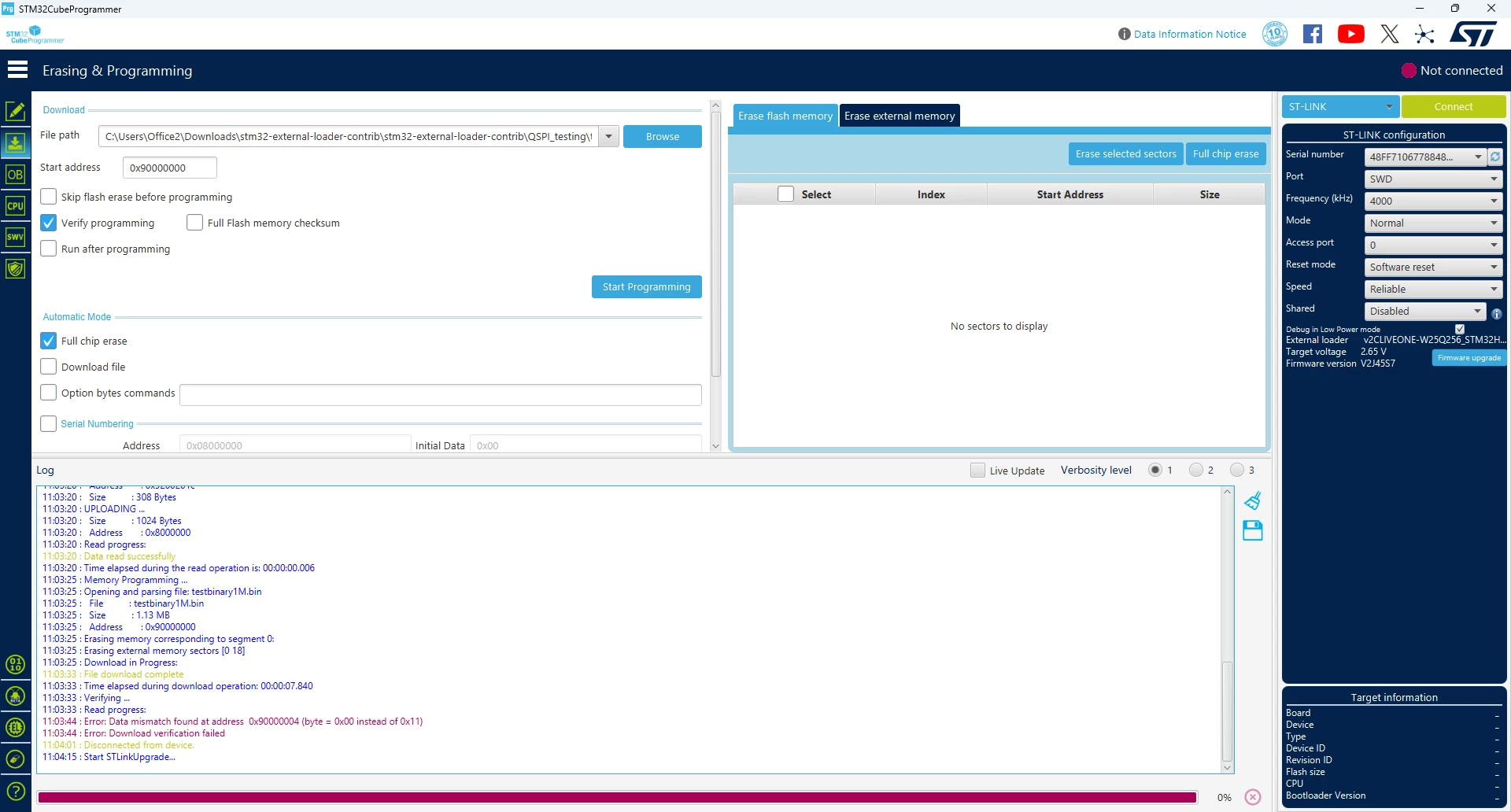This screenshot has height=812, width=1511.
Task: Open the CPU panel icon
Action: (x=15, y=206)
